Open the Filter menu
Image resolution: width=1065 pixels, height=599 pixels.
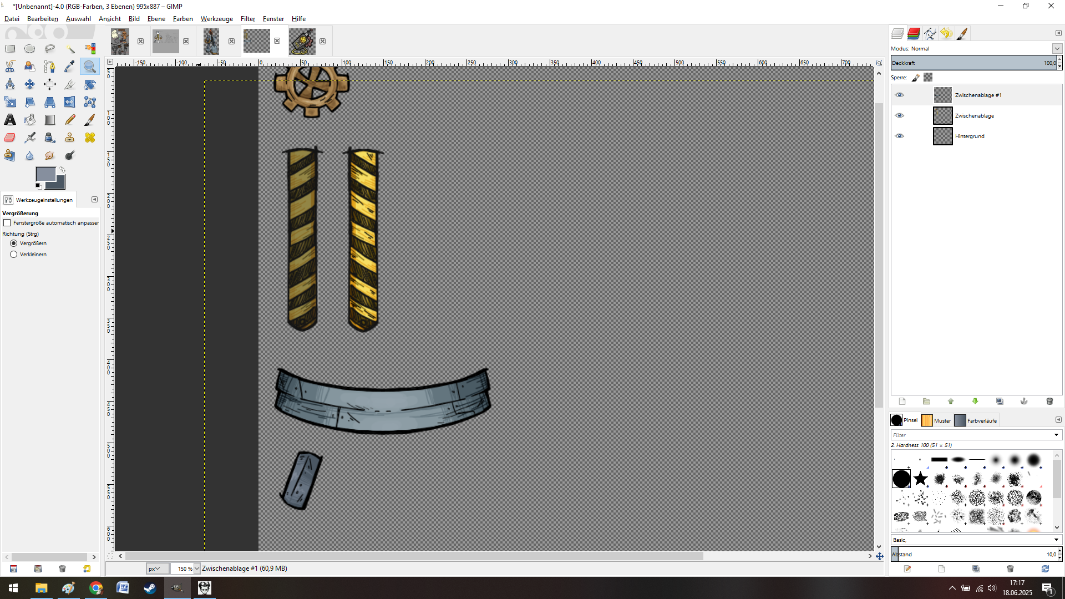(247, 18)
